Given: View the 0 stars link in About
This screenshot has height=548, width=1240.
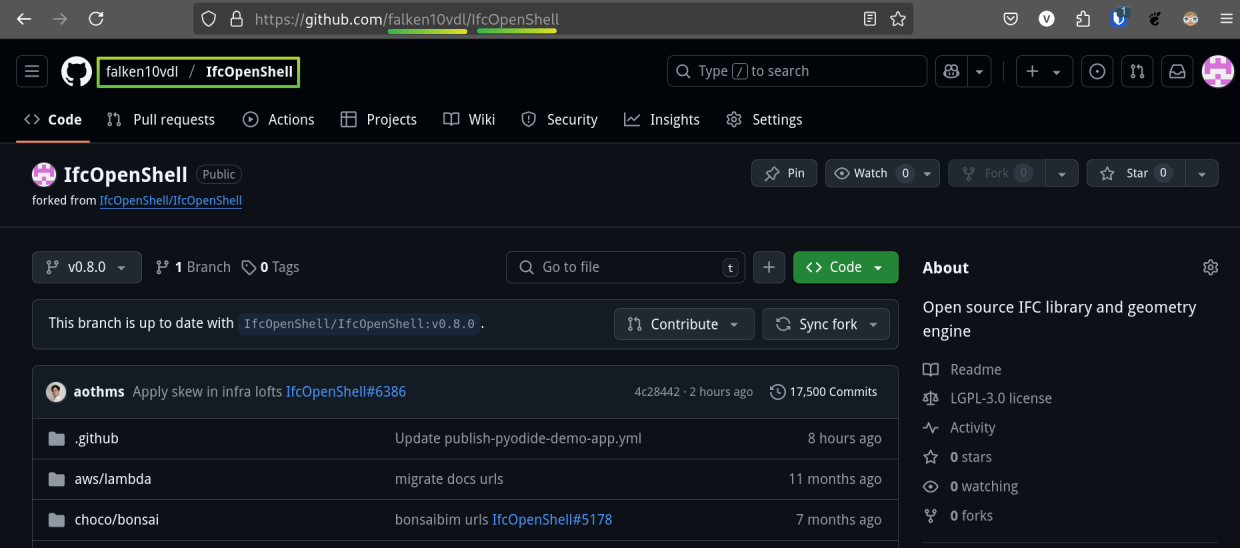Looking at the screenshot, I should click(958, 457).
